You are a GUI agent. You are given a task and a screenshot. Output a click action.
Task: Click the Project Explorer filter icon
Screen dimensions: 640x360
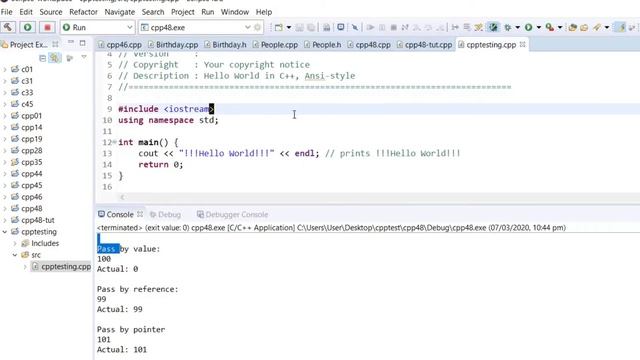[70, 58]
